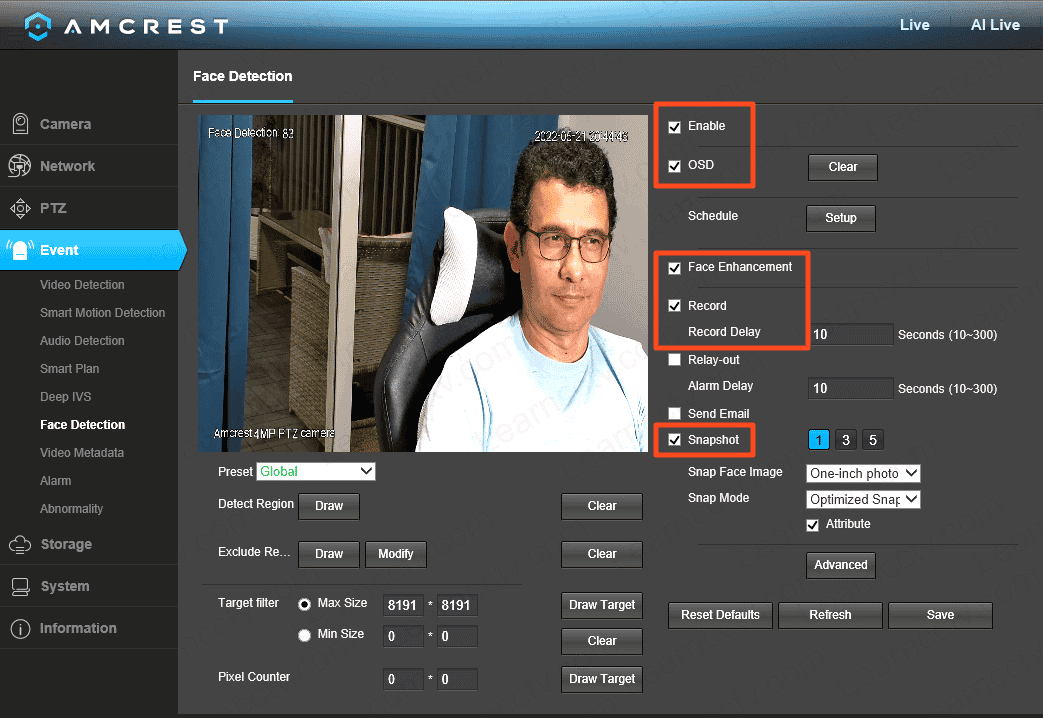Open the Preset Global dropdown
This screenshot has width=1043, height=718.
(x=316, y=471)
